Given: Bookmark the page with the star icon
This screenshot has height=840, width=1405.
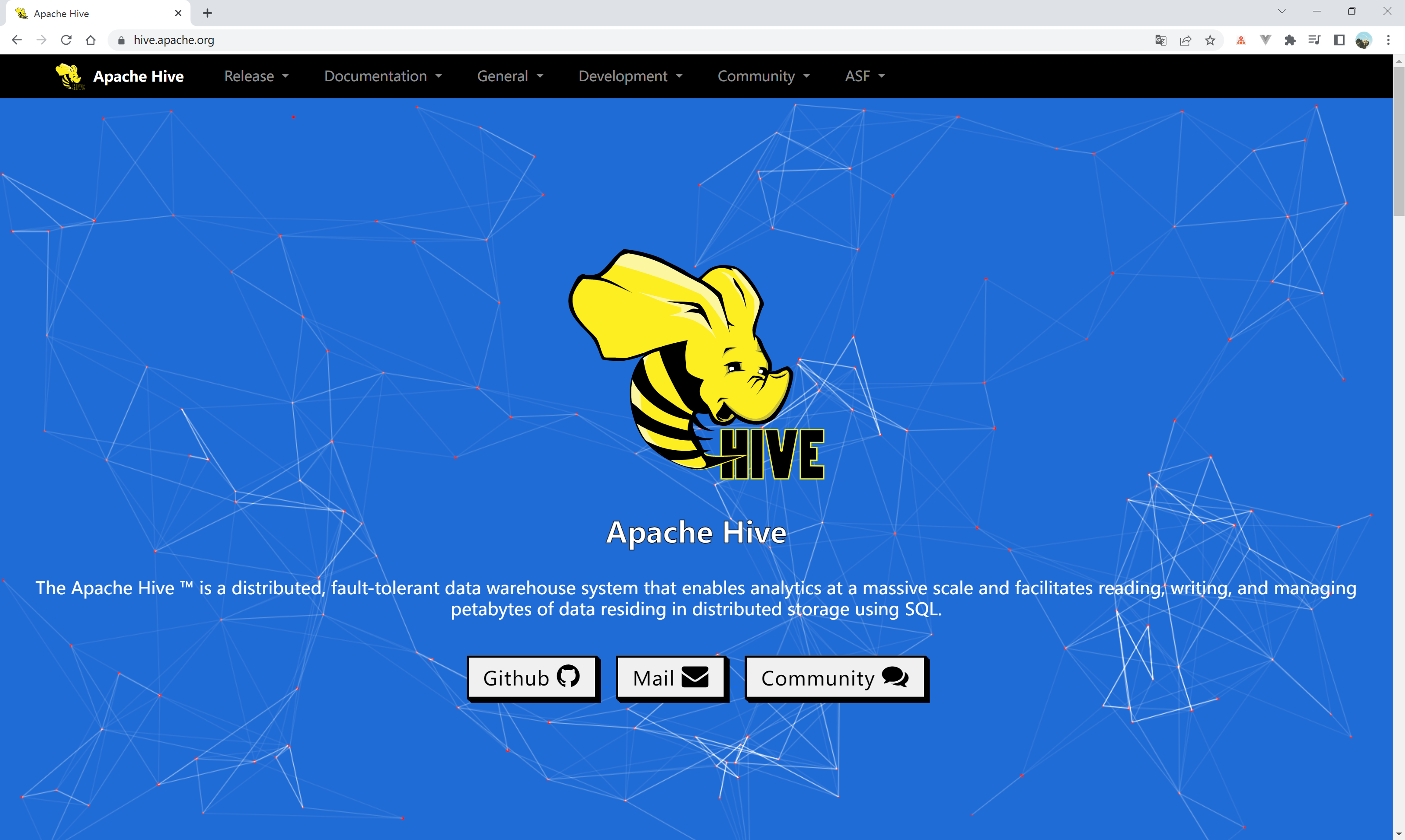Looking at the screenshot, I should pos(1210,39).
